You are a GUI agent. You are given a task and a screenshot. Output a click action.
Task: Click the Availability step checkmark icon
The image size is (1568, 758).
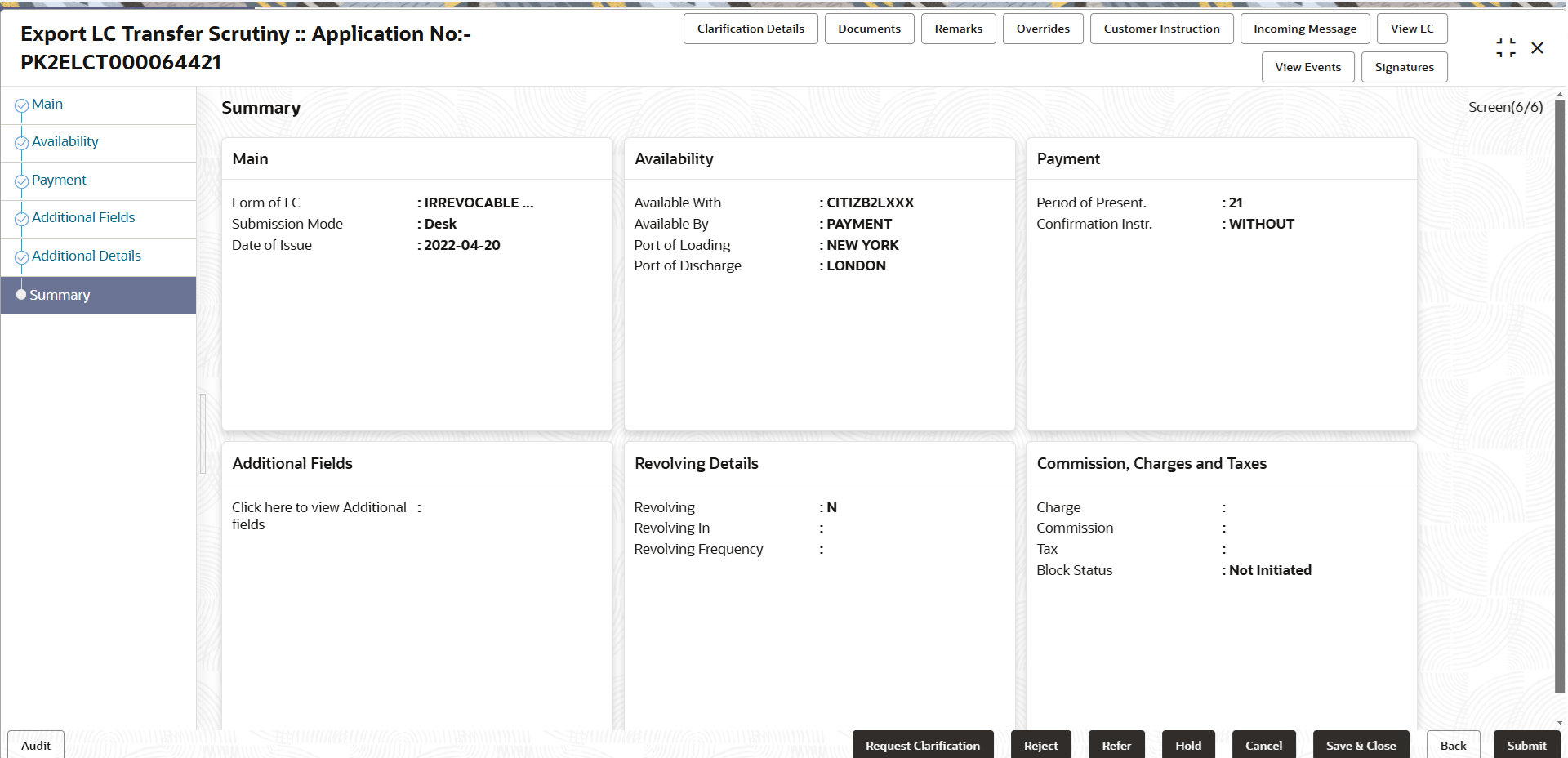pos(22,143)
